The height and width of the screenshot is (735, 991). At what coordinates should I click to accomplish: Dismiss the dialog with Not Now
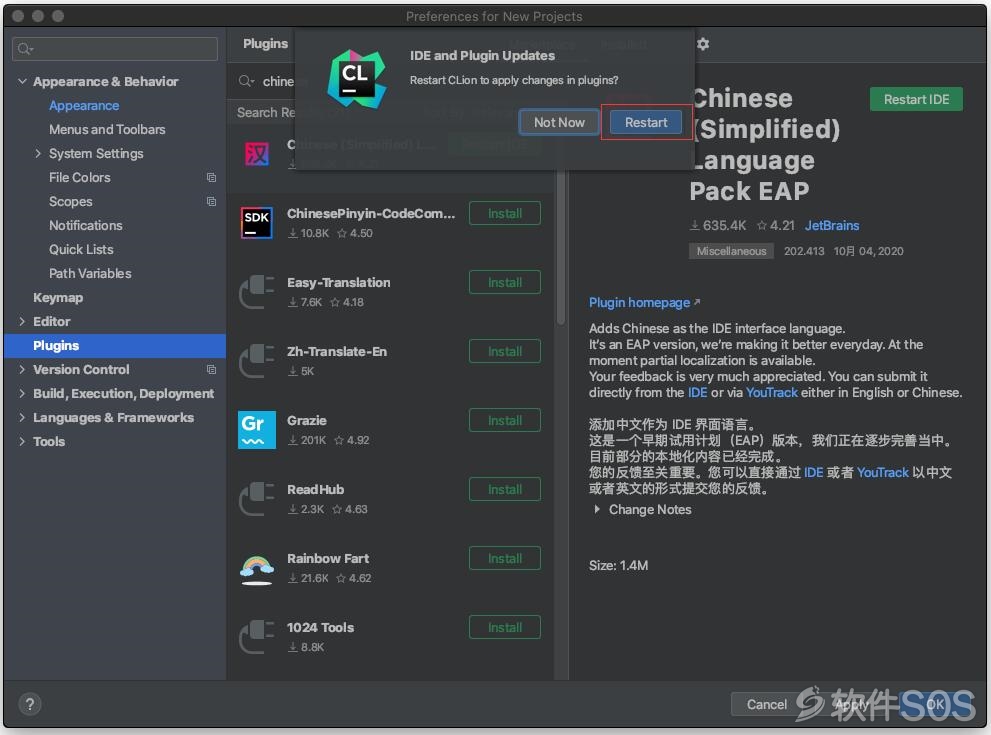tap(559, 123)
